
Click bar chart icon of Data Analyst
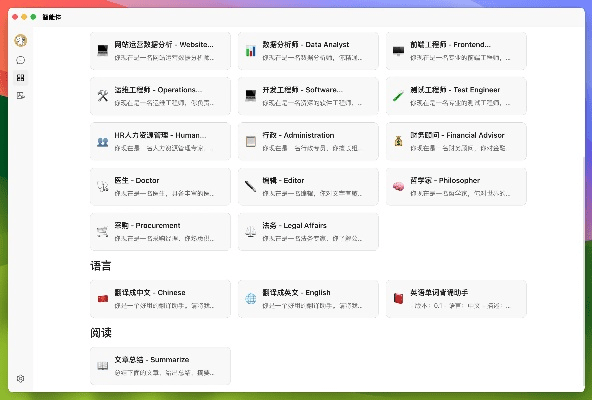click(x=251, y=51)
